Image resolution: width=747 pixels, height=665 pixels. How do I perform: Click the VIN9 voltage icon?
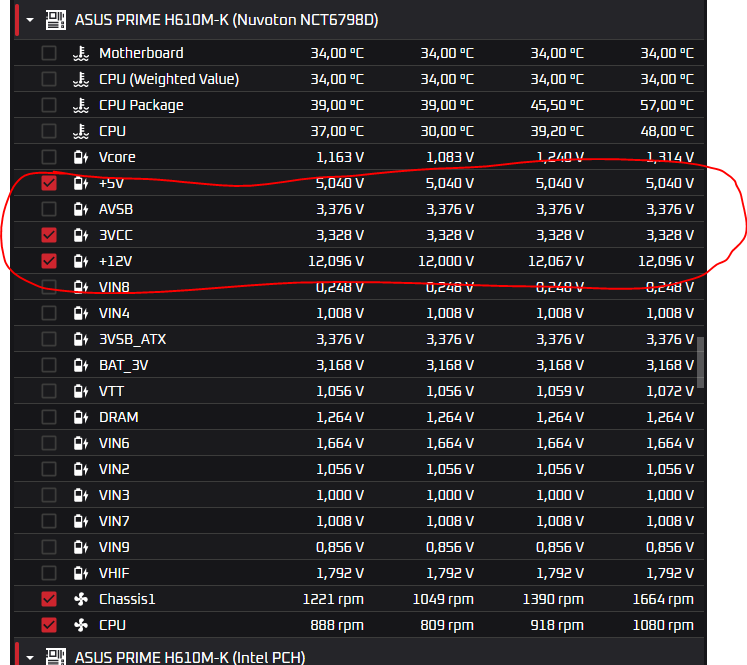coord(81,547)
